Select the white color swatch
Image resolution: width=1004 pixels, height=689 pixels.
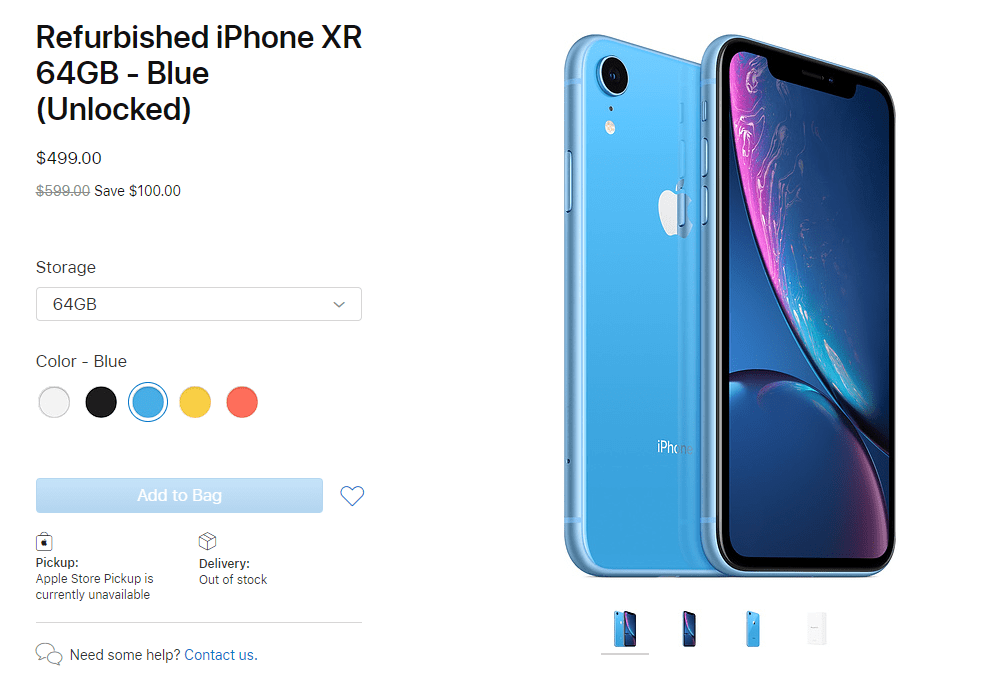pos(54,402)
